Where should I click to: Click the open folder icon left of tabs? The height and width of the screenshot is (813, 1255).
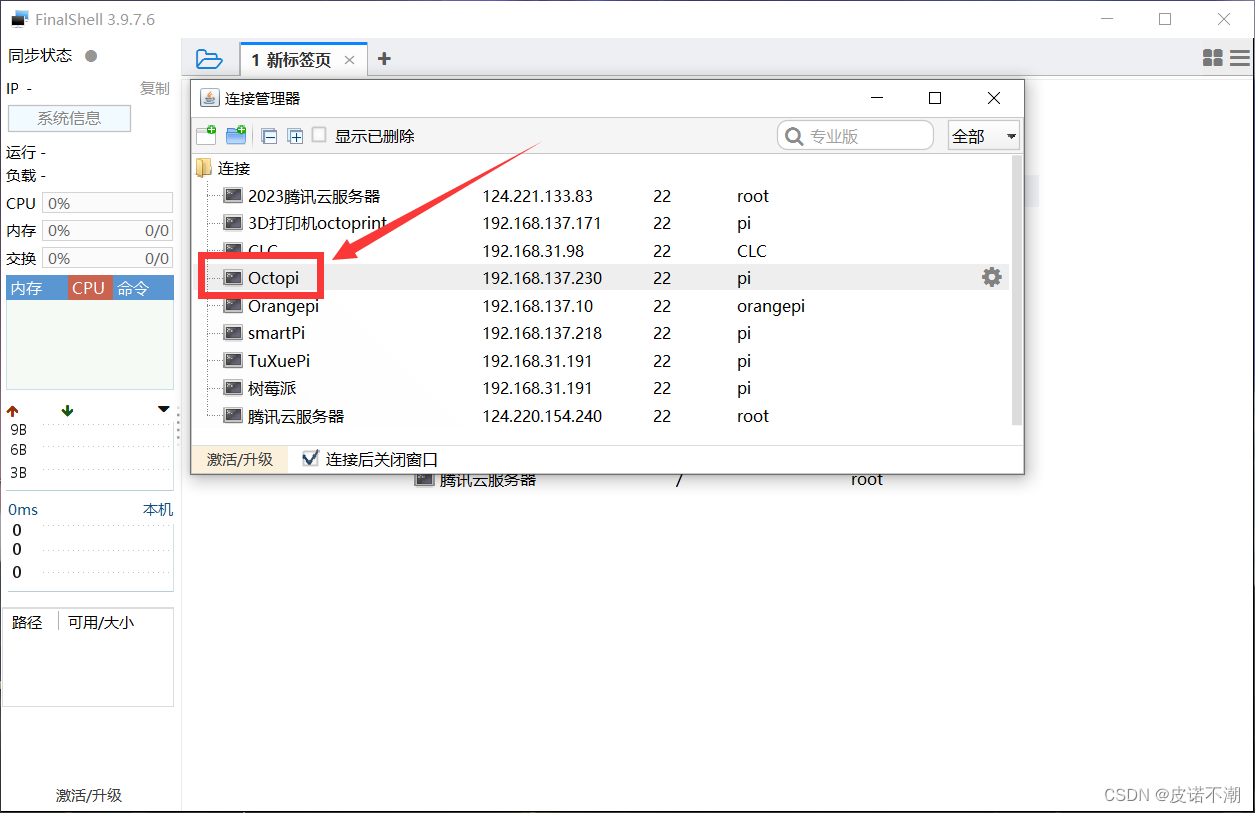(210, 59)
